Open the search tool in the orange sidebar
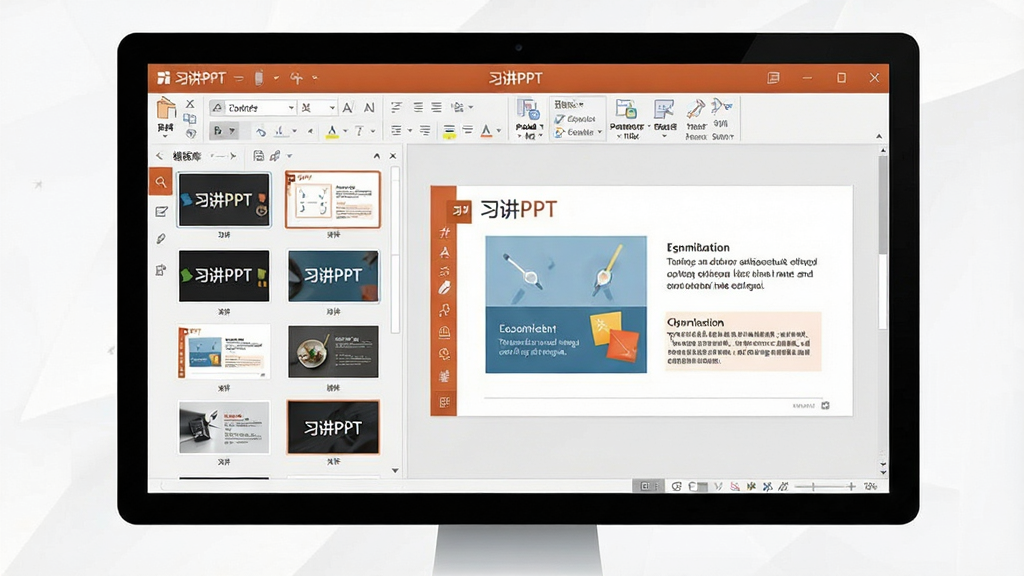 click(161, 182)
